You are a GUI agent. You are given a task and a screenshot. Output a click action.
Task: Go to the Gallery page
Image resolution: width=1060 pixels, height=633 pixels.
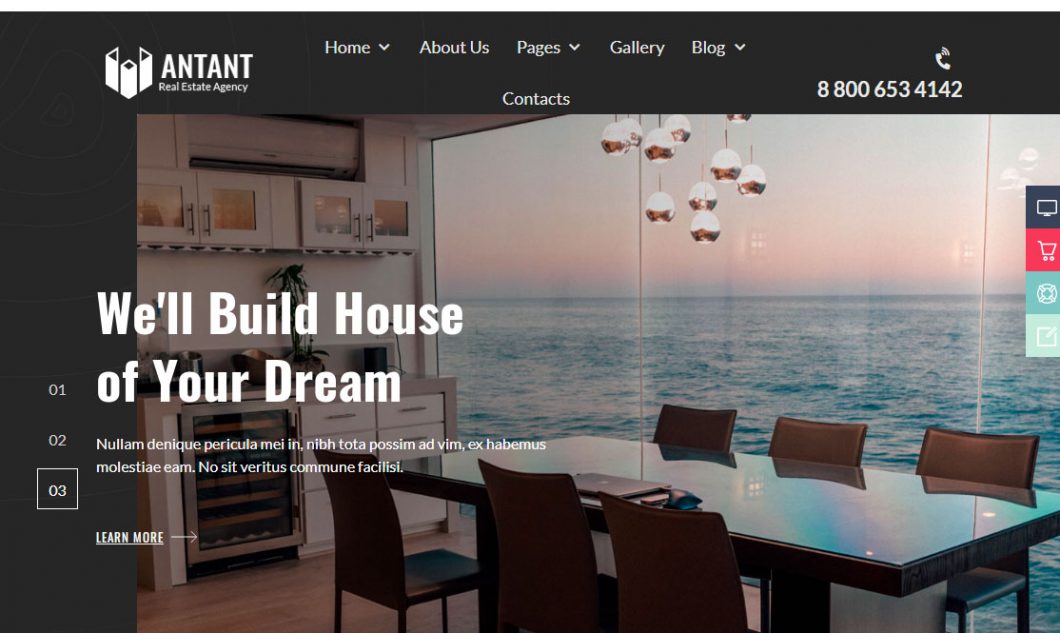(637, 47)
